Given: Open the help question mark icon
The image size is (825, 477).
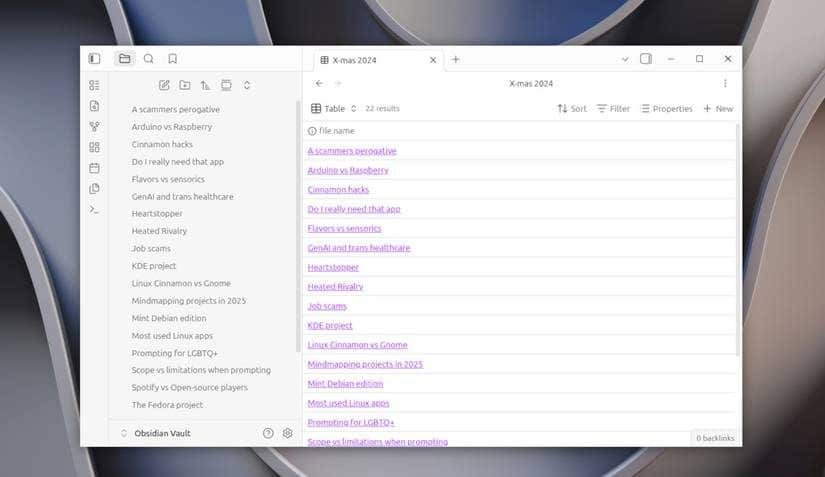Looking at the screenshot, I should [x=268, y=433].
